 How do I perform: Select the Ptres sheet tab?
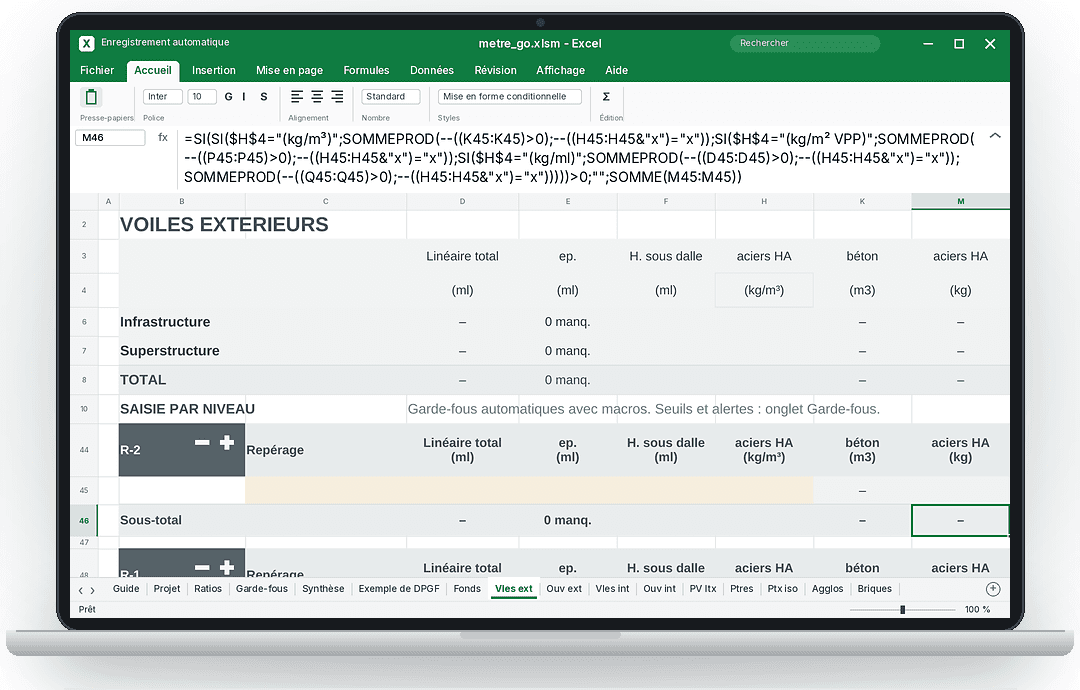742,589
